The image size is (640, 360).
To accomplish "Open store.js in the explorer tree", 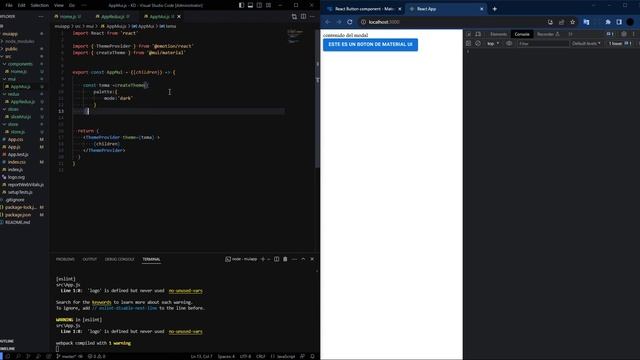I will pyautogui.click(x=17, y=132).
